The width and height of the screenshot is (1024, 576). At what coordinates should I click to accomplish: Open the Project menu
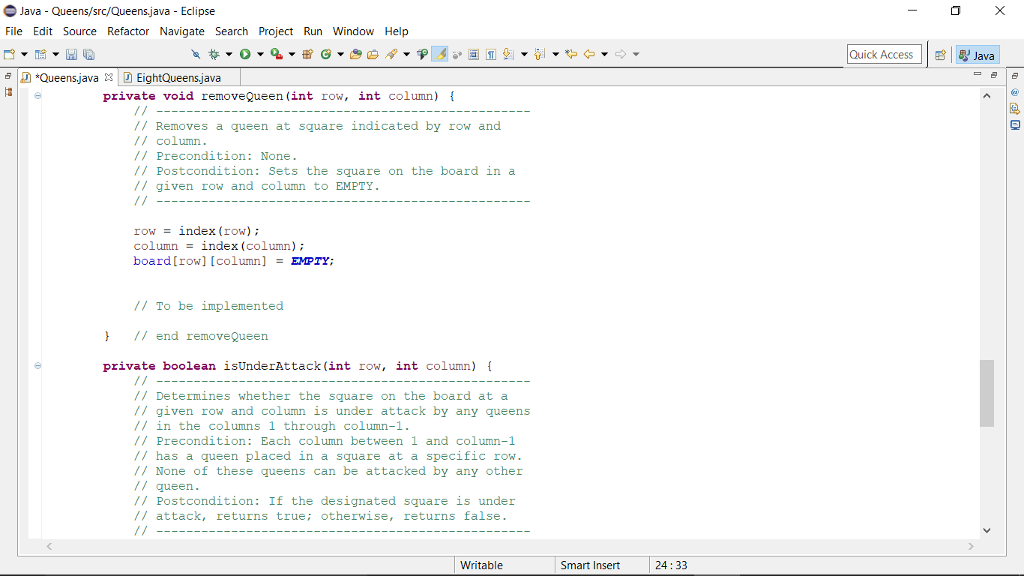(276, 31)
